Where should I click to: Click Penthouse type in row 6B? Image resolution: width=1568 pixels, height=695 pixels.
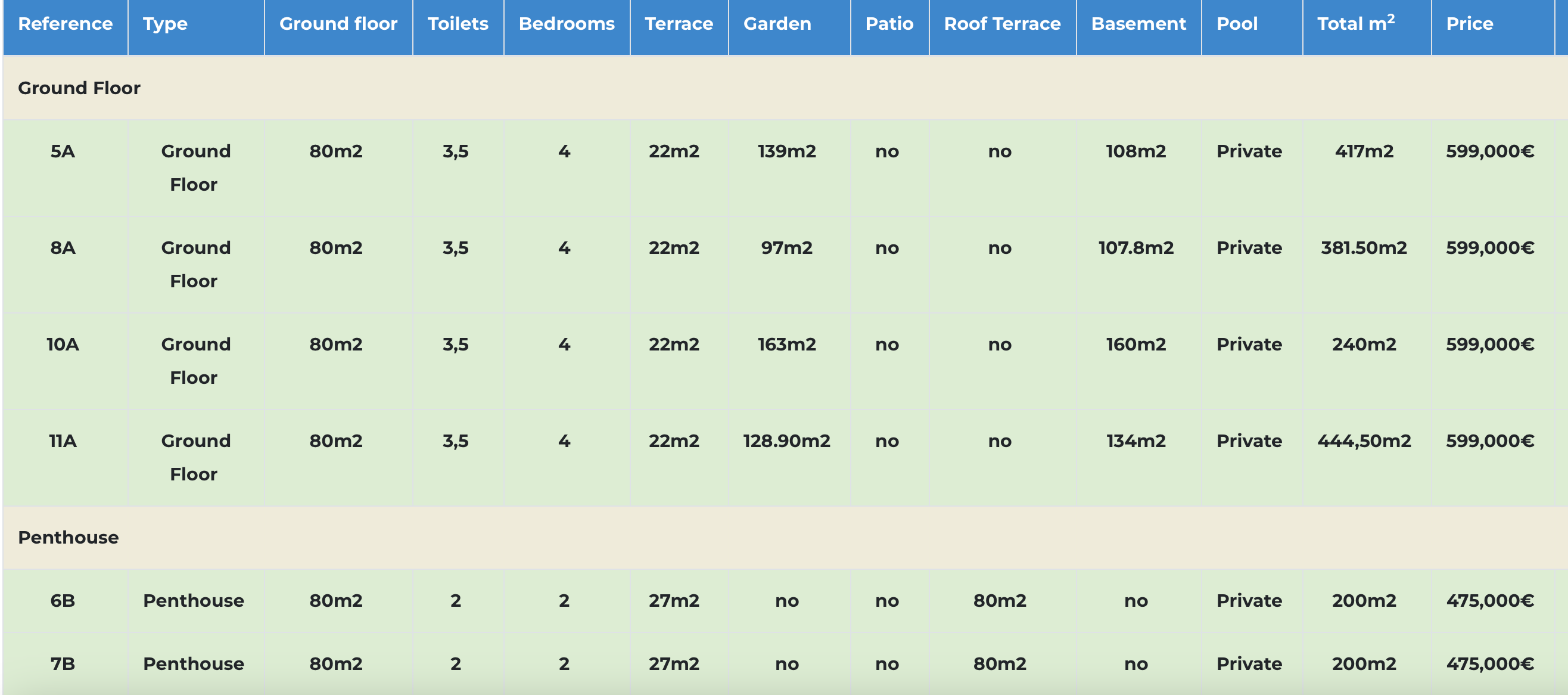pos(194,601)
